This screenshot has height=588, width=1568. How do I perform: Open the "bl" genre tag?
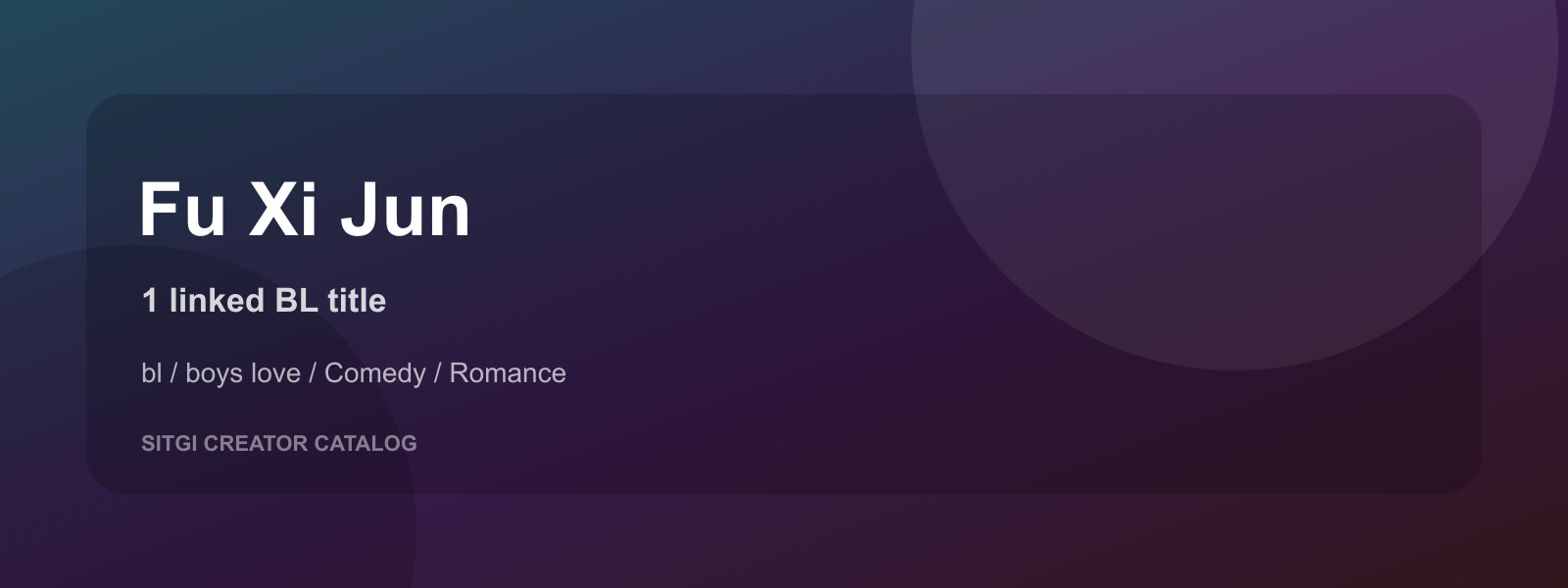tap(151, 372)
